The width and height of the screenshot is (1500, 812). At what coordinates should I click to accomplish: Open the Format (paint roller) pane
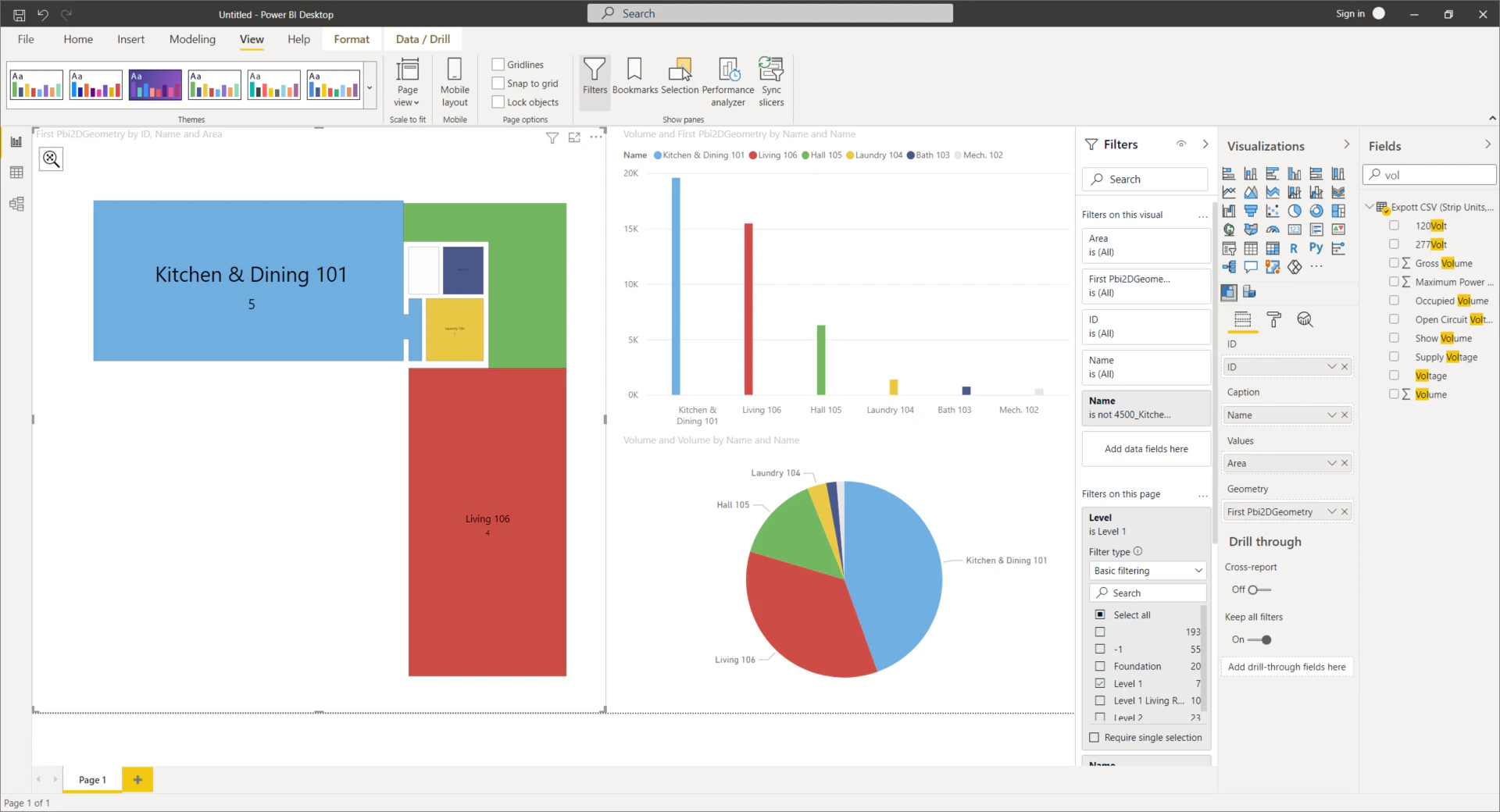click(1274, 319)
